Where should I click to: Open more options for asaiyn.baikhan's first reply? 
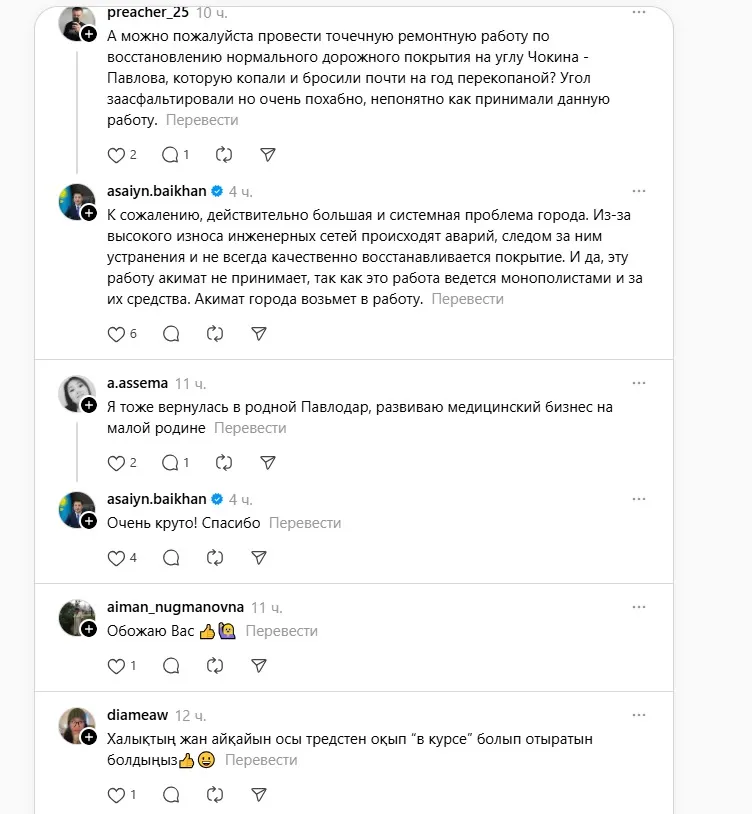(637, 190)
